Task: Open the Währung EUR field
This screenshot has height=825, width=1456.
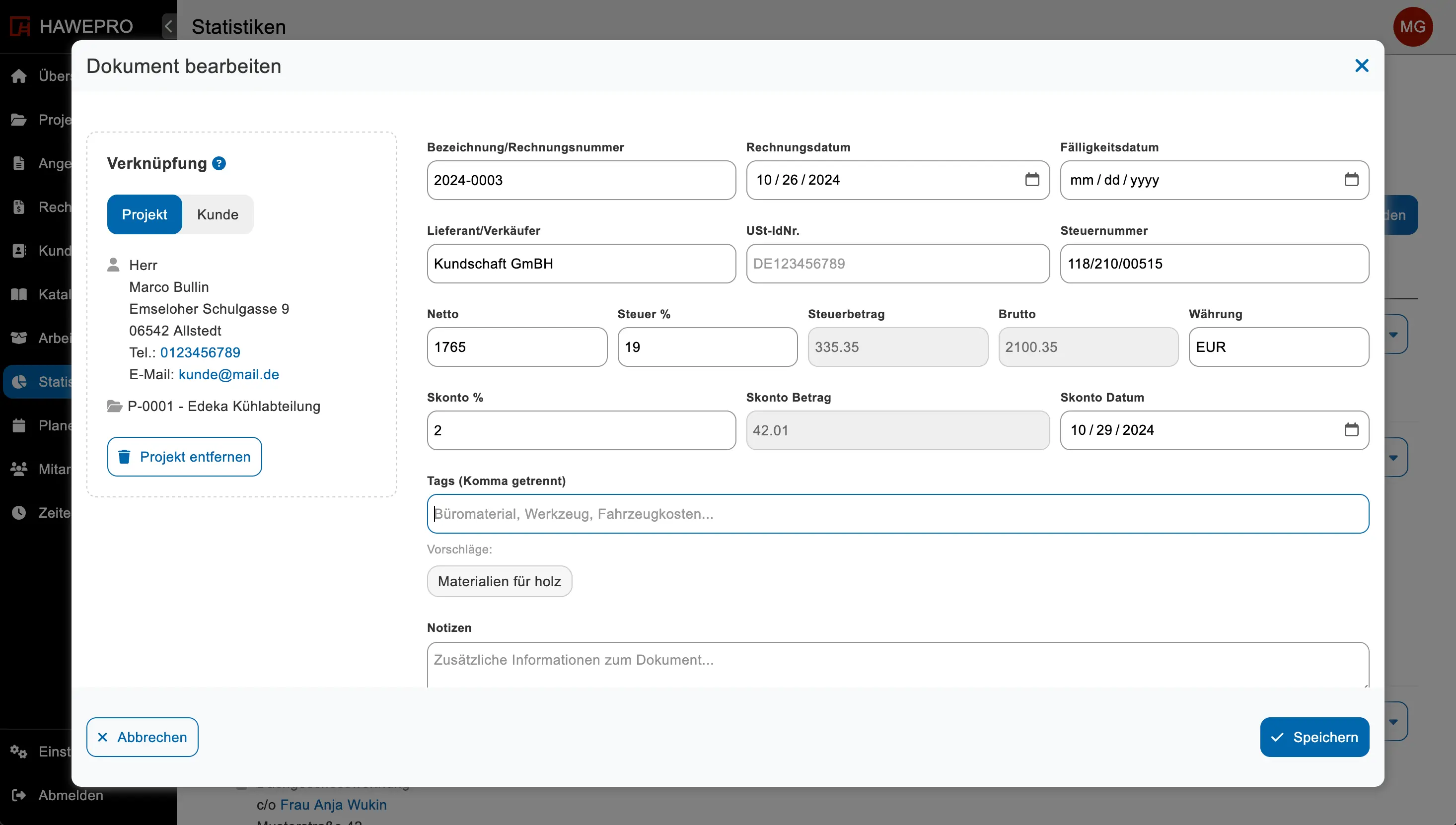Action: [x=1278, y=347]
